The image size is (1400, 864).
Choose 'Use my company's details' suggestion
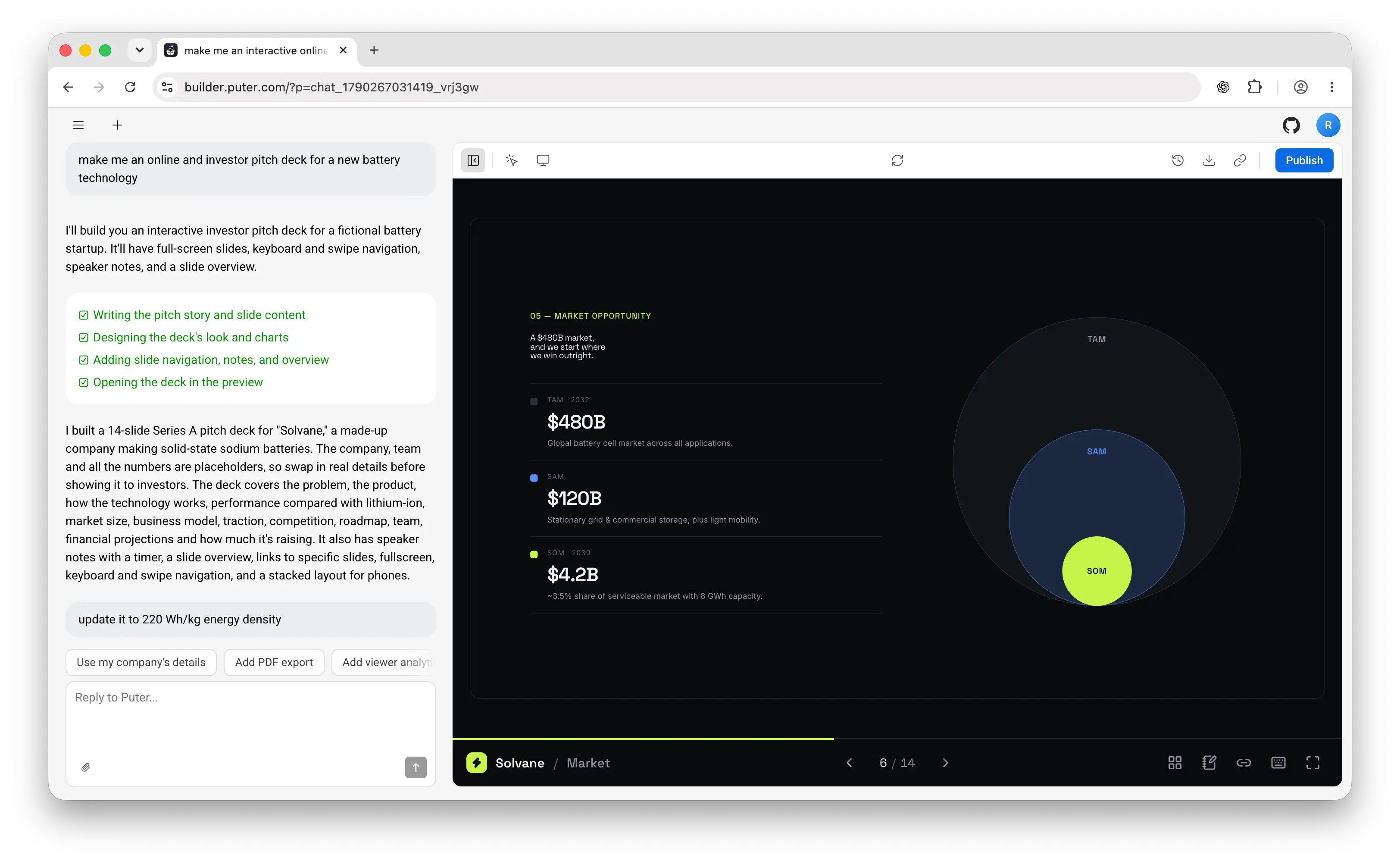coord(141,662)
